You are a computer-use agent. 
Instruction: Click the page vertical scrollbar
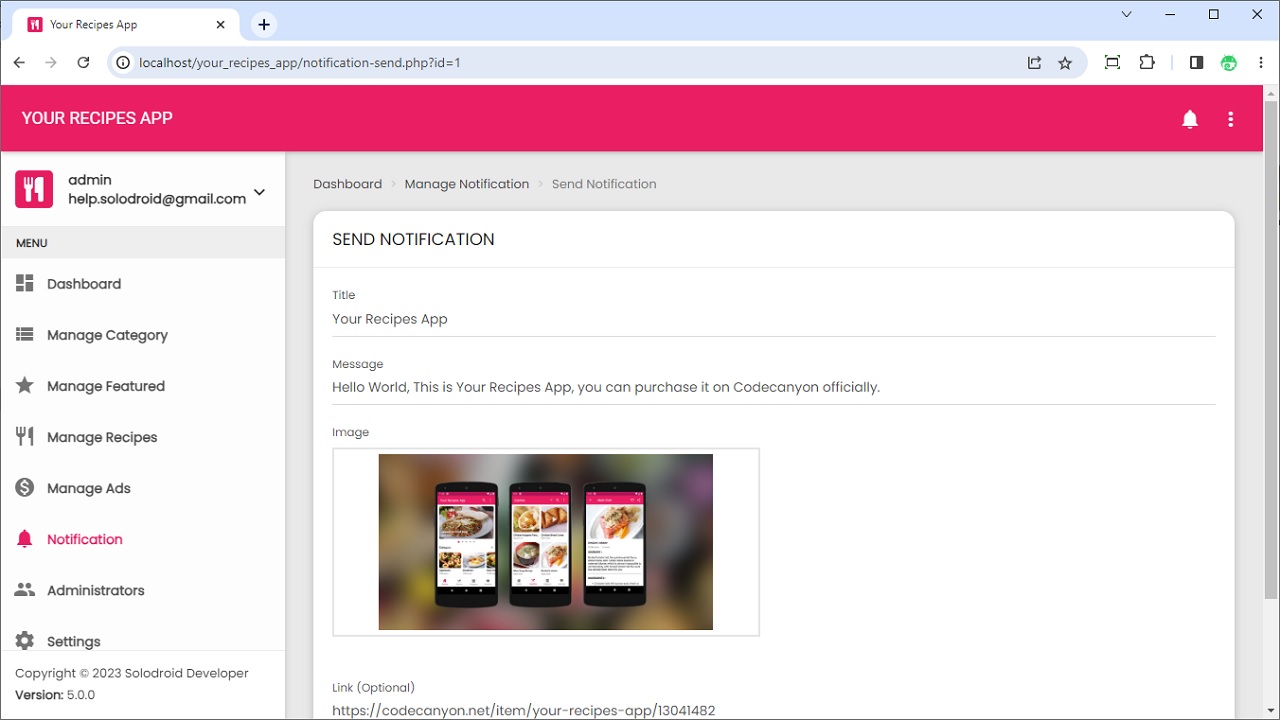click(x=1271, y=350)
